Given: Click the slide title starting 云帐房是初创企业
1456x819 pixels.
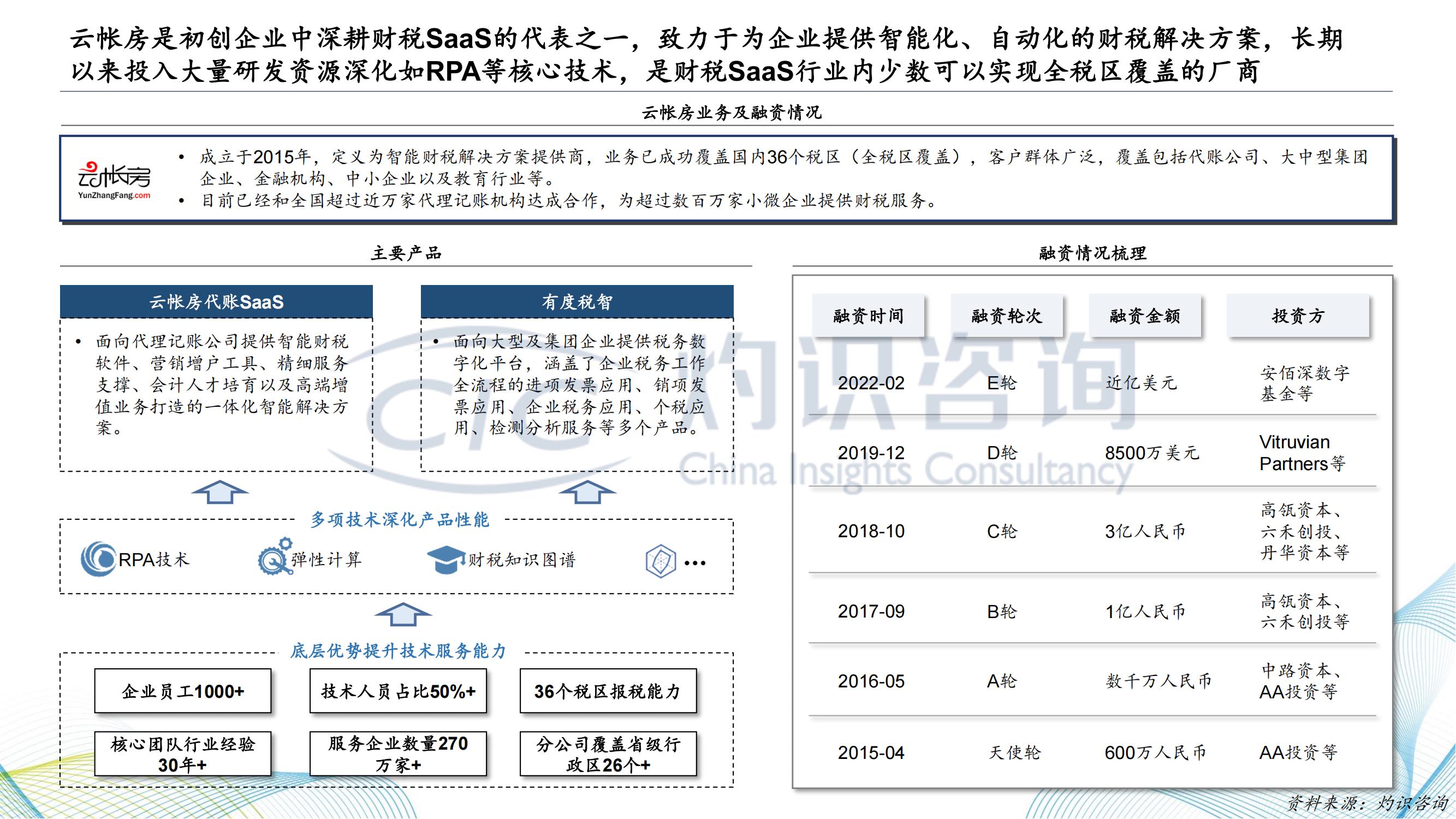Looking at the screenshot, I should [x=706, y=55].
